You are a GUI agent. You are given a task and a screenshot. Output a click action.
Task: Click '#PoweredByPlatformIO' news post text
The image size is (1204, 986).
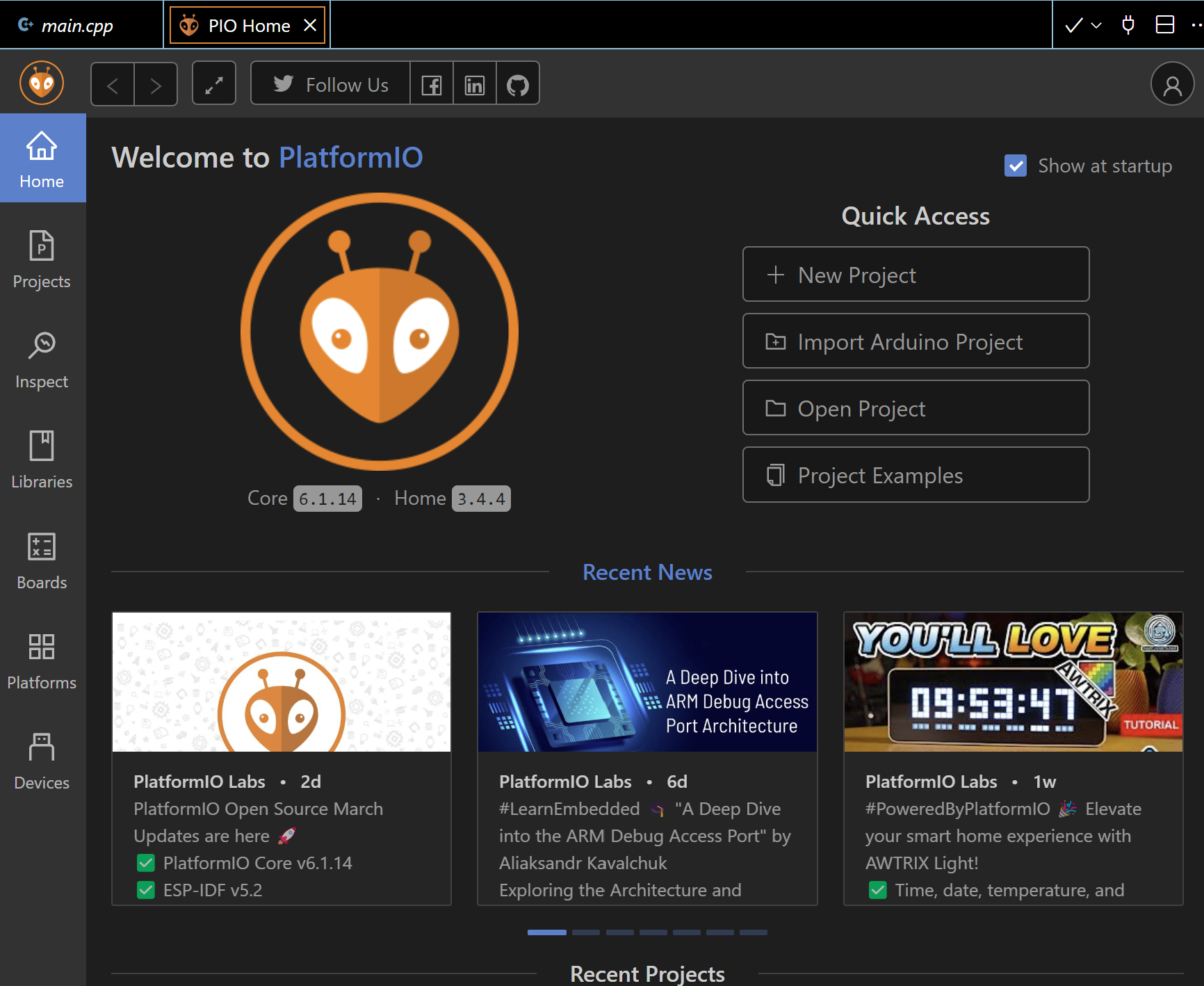[x=958, y=809]
